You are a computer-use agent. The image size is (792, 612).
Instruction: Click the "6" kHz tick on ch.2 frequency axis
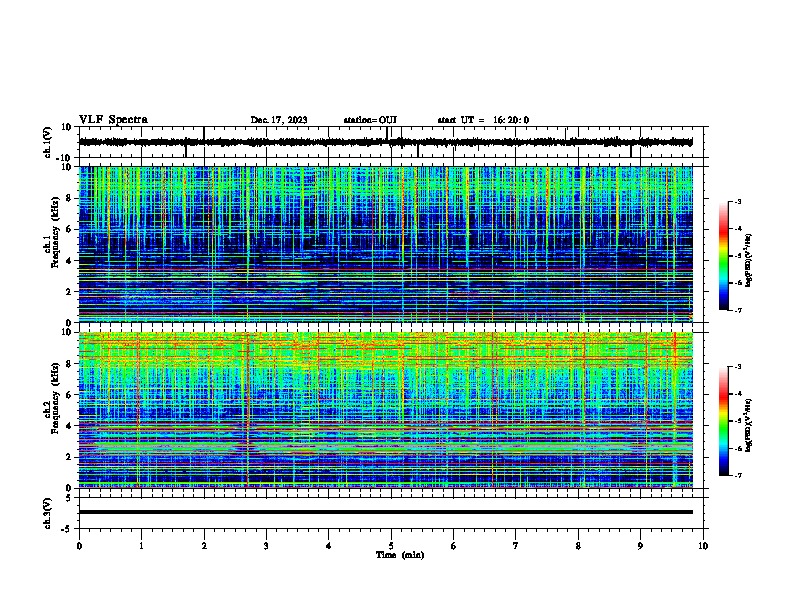tap(69, 395)
